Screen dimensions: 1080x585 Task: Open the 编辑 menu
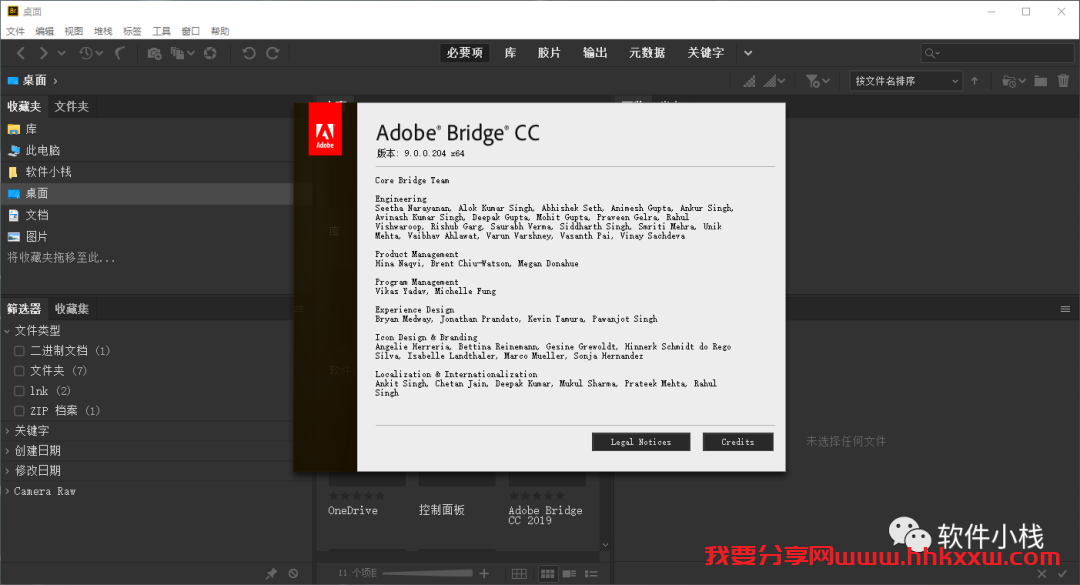click(44, 31)
